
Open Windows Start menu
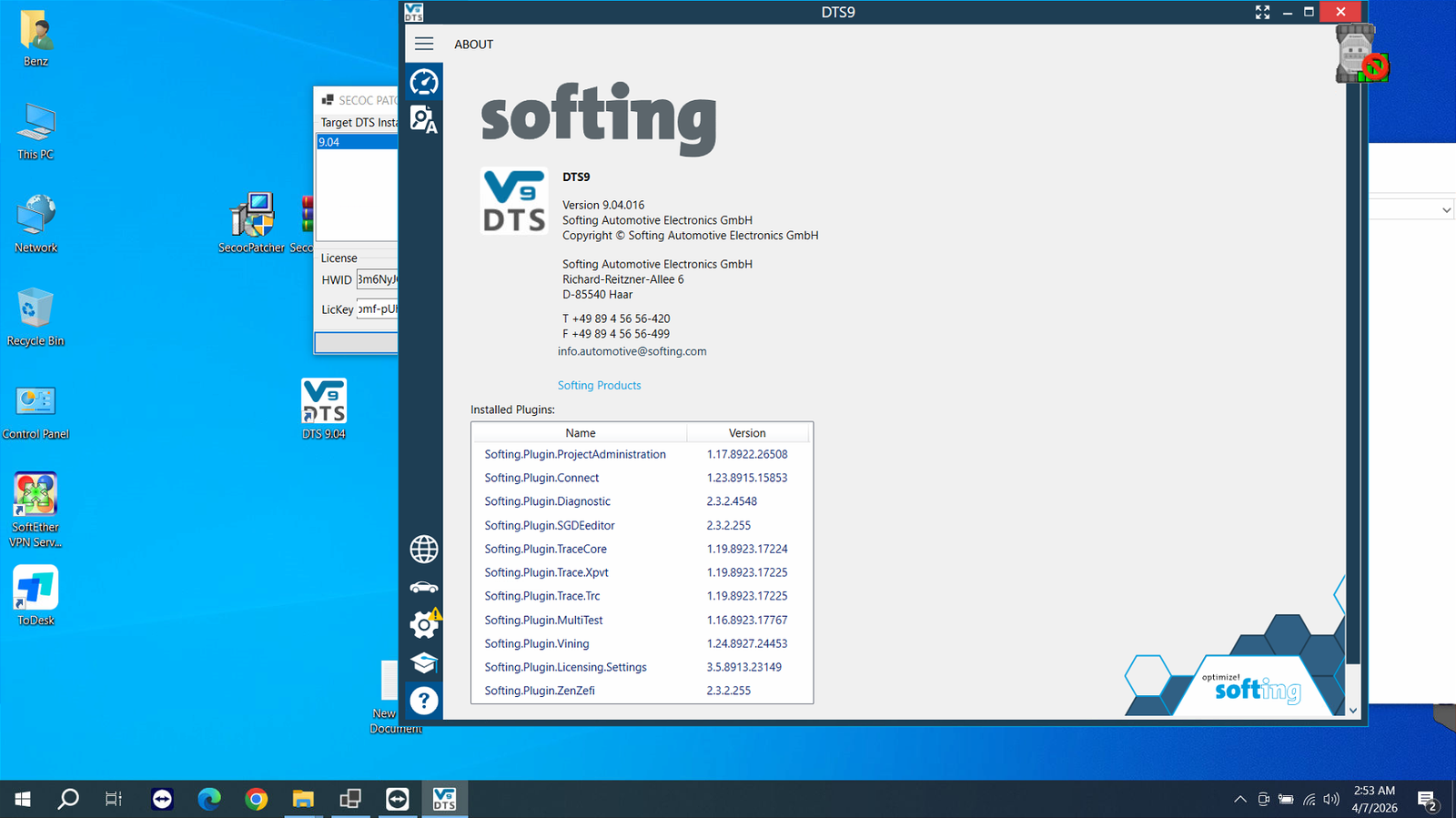pyautogui.click(x=23, y=799)
